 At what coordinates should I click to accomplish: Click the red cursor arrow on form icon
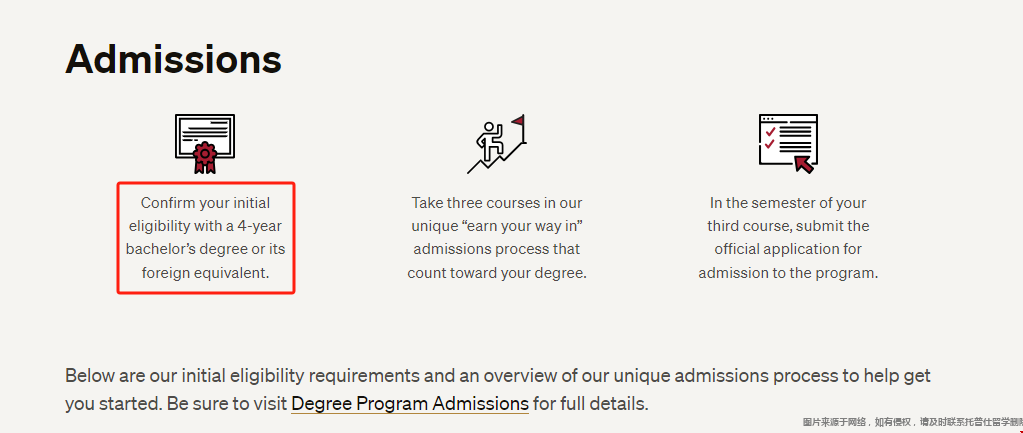point(804,163)
